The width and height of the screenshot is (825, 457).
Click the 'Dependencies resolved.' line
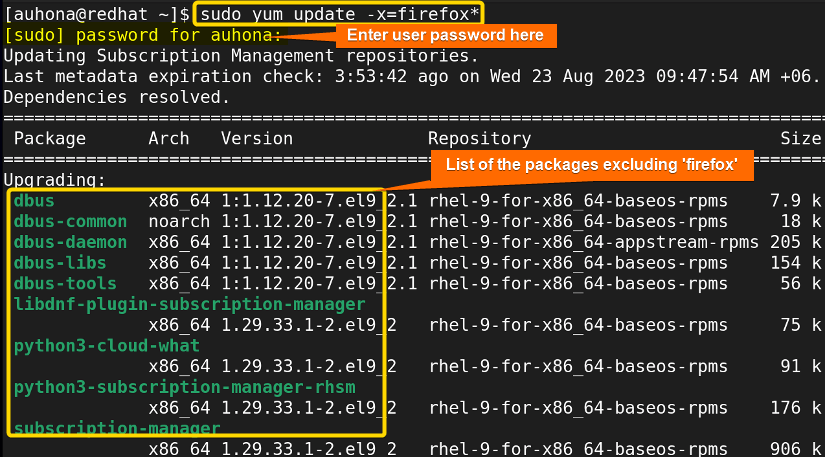click(117, 97)
